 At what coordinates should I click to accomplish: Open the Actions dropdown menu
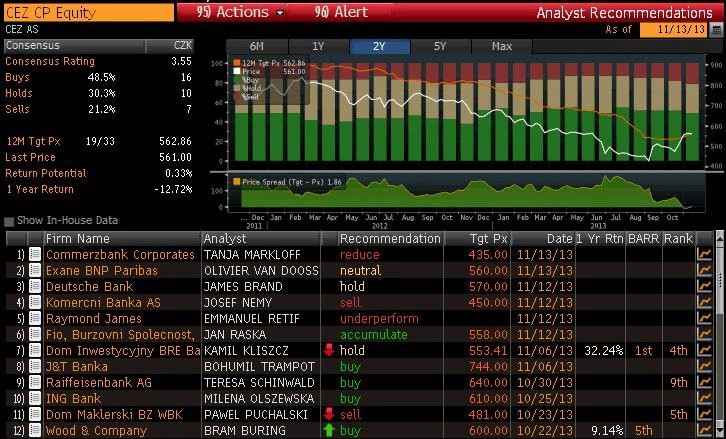pyautogui.click(x=239, y=13)
